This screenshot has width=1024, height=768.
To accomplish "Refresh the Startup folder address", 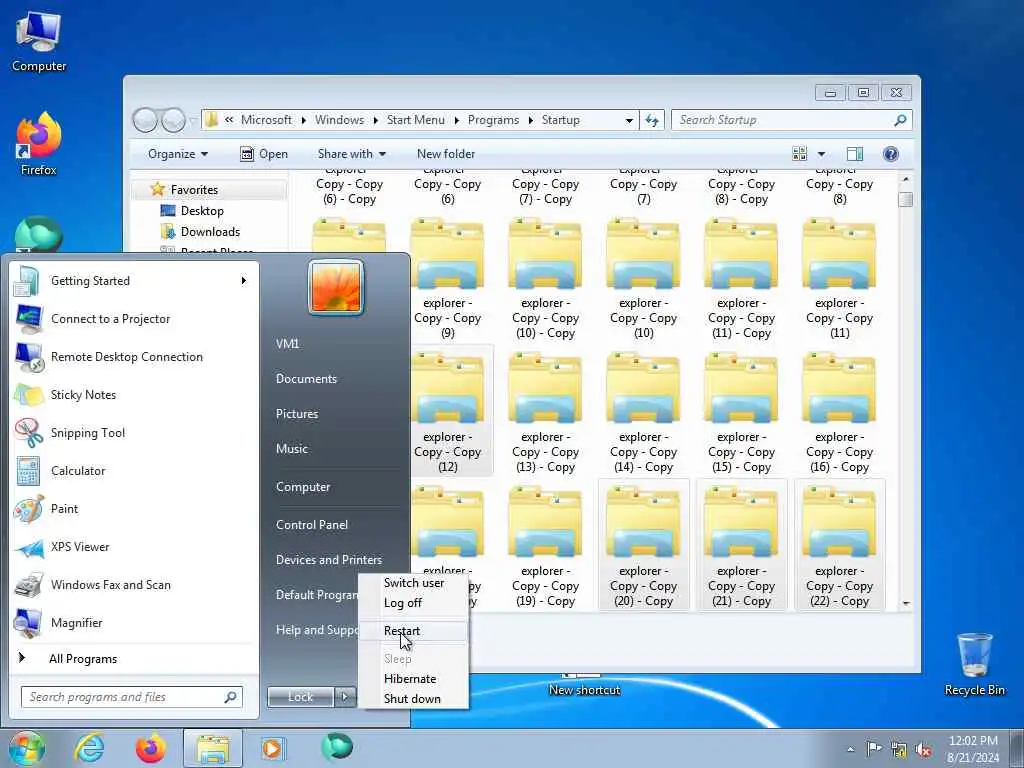I will (x=652, y=120).
